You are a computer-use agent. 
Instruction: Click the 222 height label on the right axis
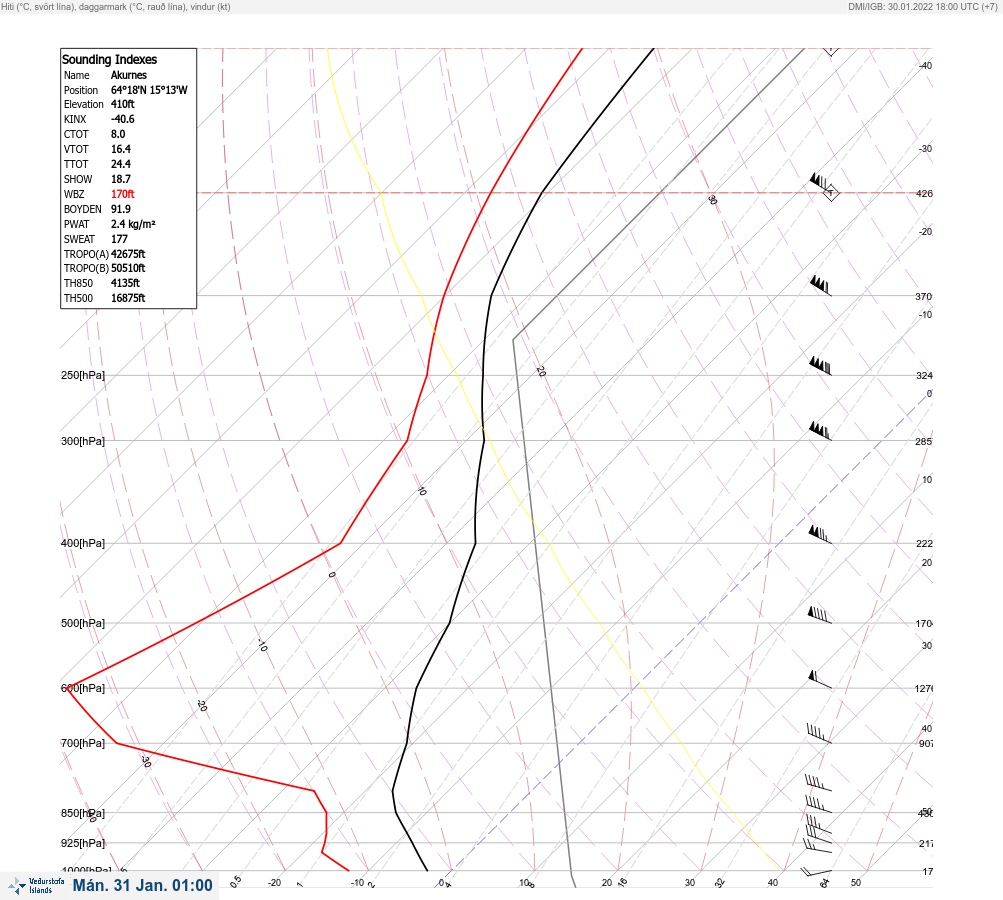pos(924,544)
